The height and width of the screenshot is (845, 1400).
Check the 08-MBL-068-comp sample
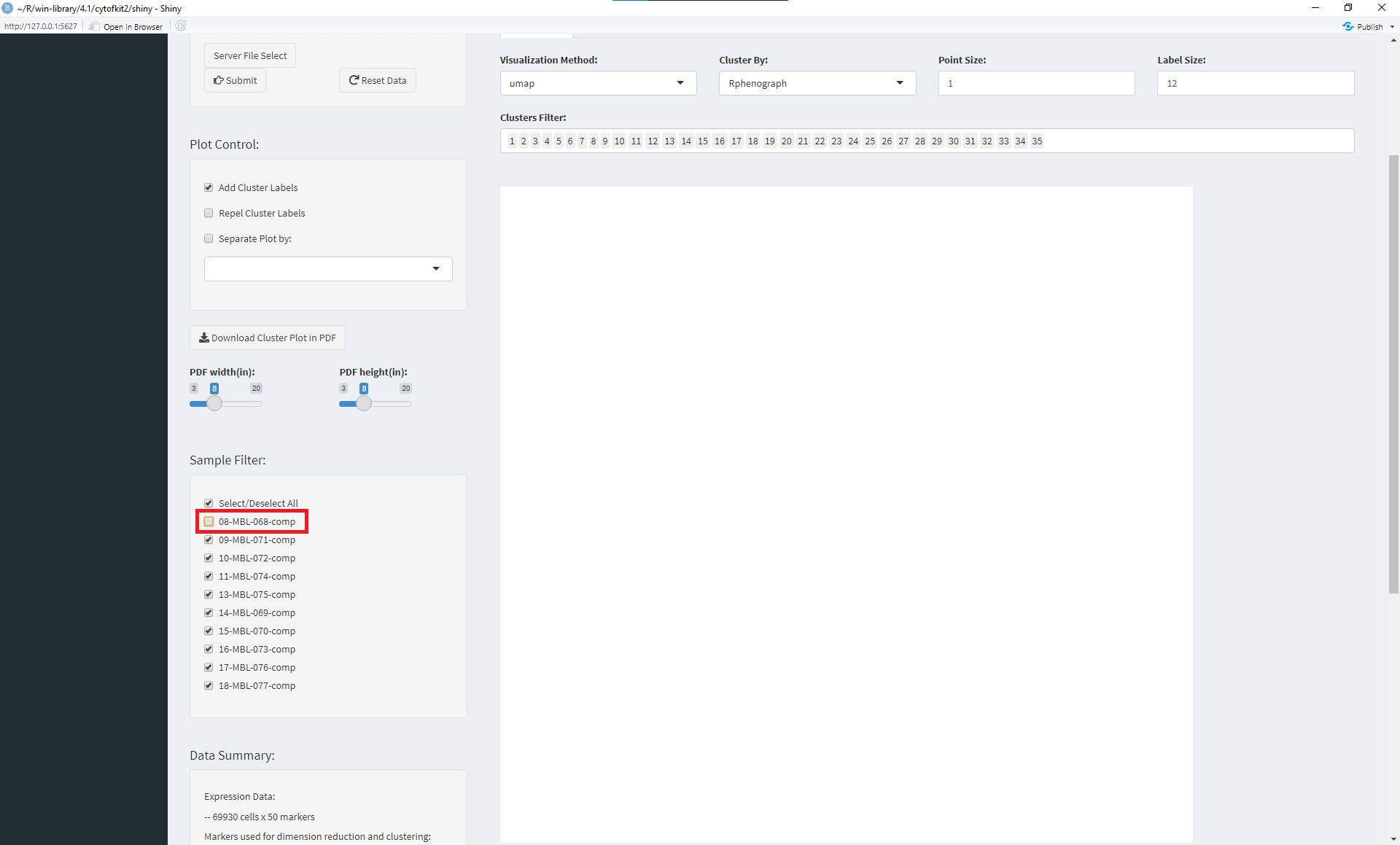coord(209,521)
